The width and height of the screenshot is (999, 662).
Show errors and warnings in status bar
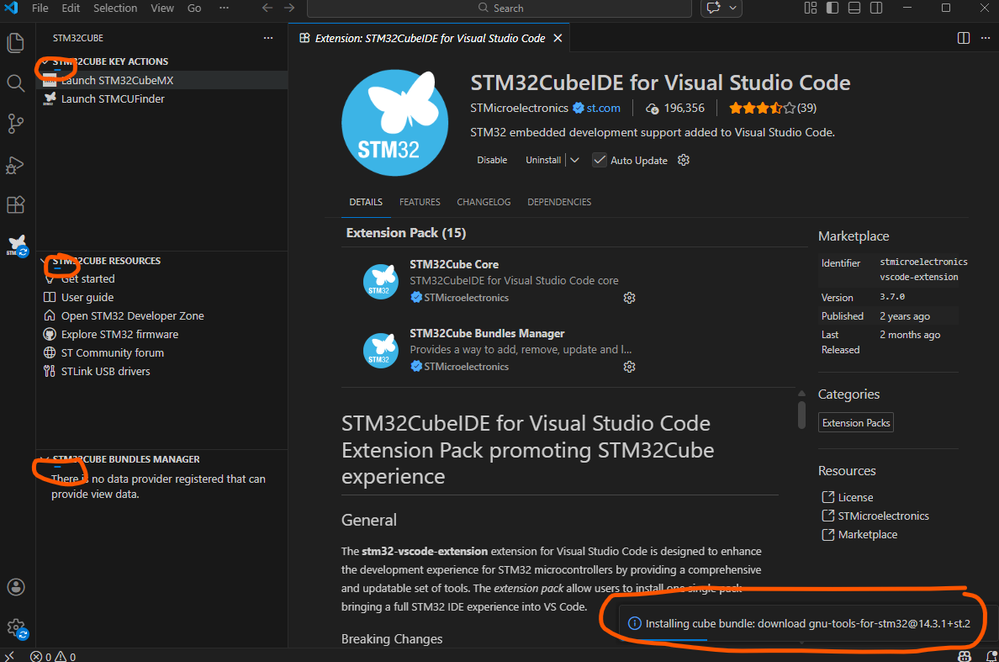53,656
